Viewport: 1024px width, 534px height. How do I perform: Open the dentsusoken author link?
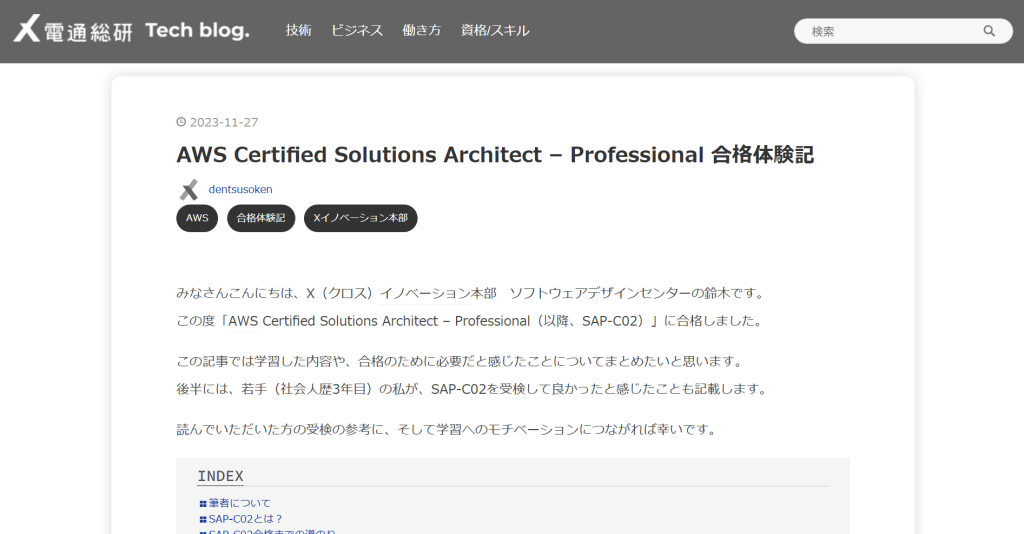[240, 189]
